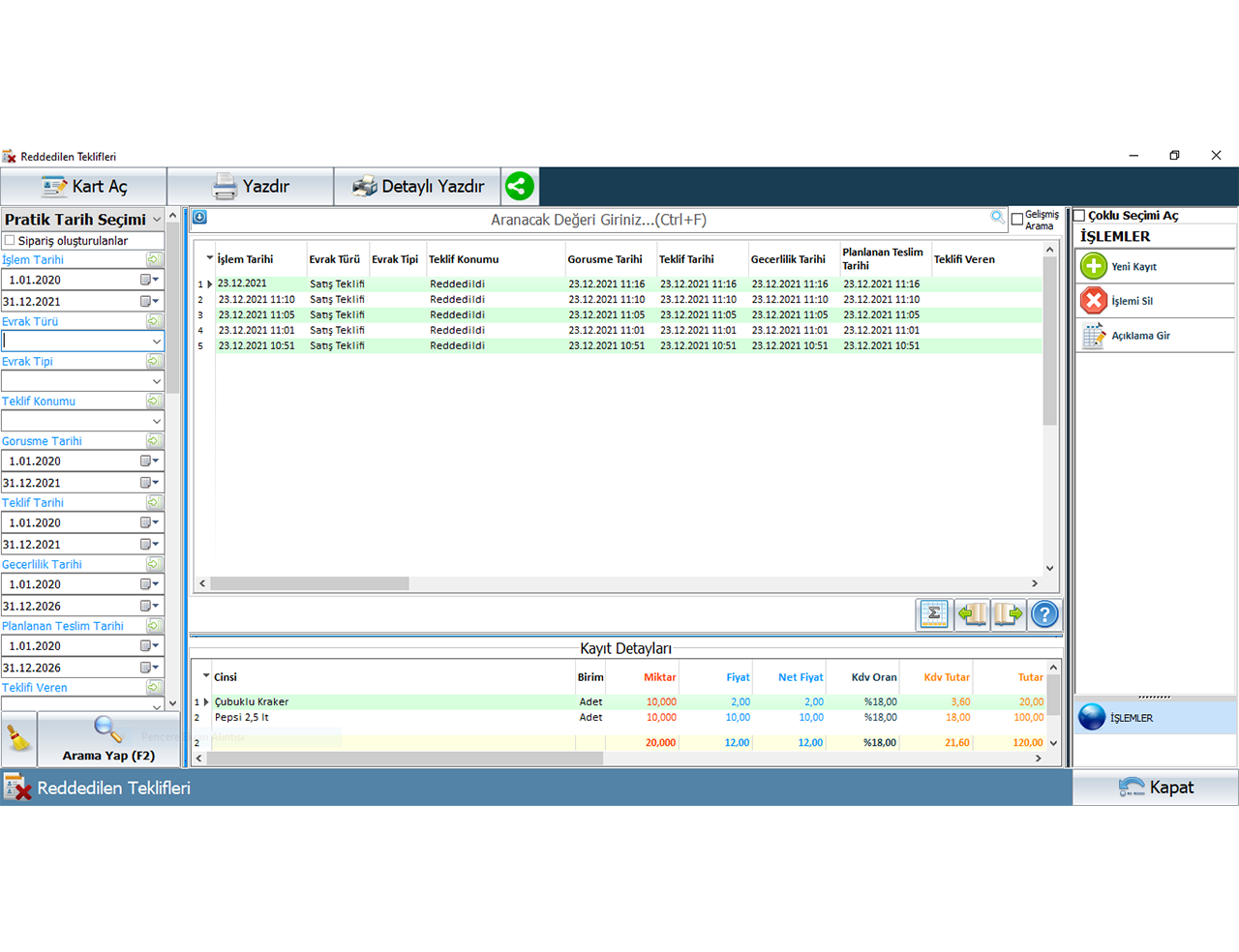Click the magnifier icon in search bar
Viewport: 1239px width, 952px height.
(997, 218)
